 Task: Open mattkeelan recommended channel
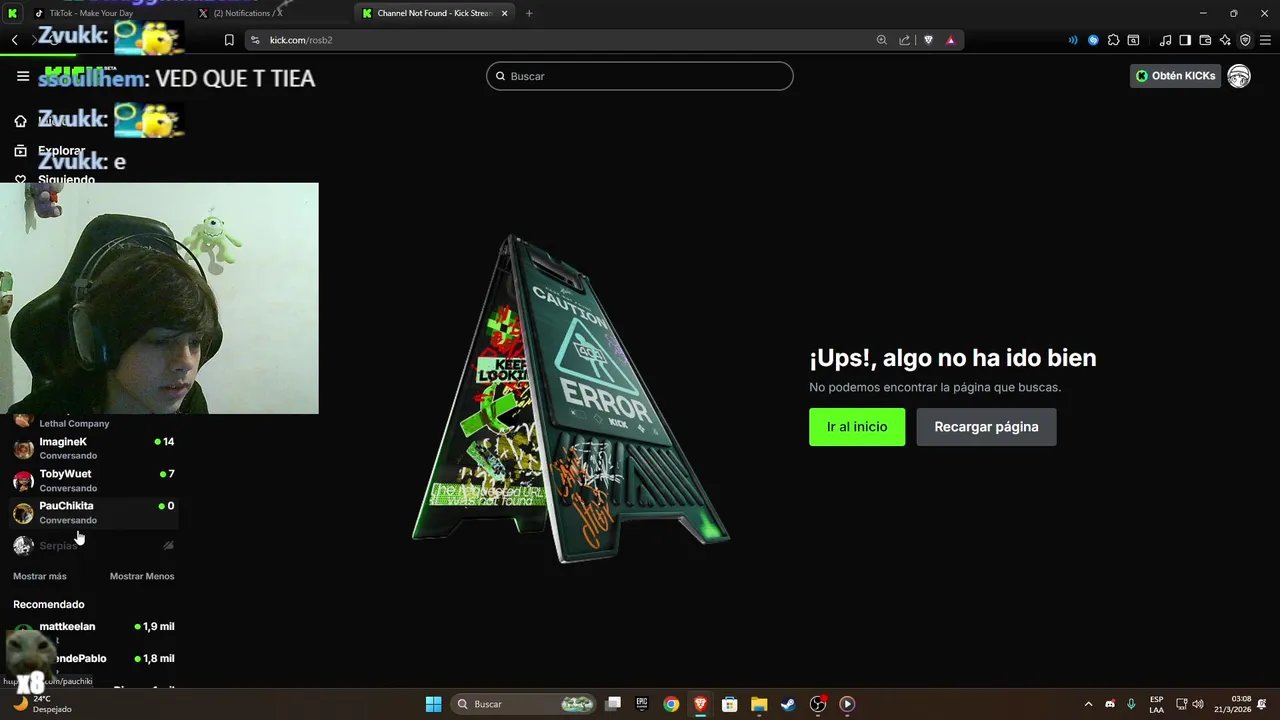click(x=94, y=630)
